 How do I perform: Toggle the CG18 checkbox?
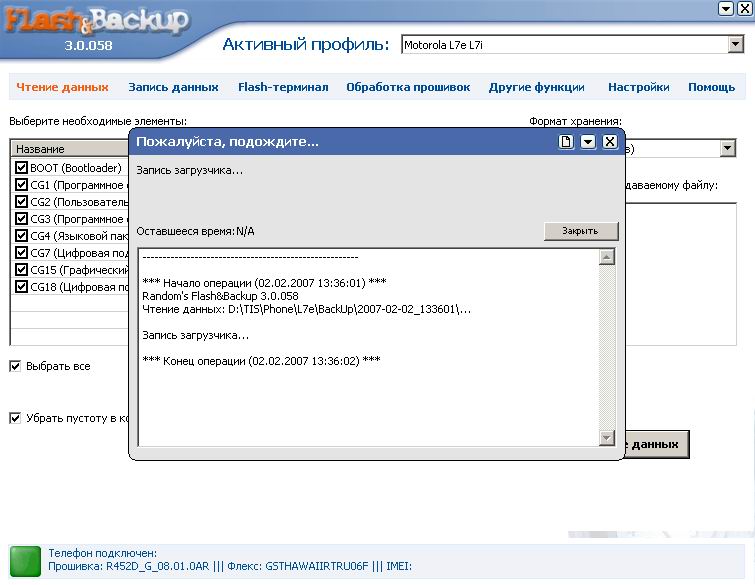click(21, 286)
